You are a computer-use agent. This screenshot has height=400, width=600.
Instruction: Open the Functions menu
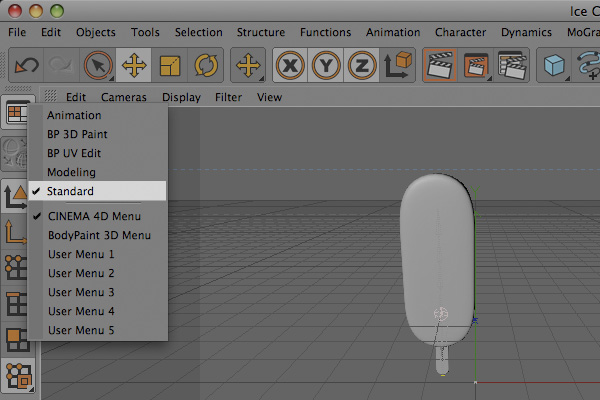[325, 32]
